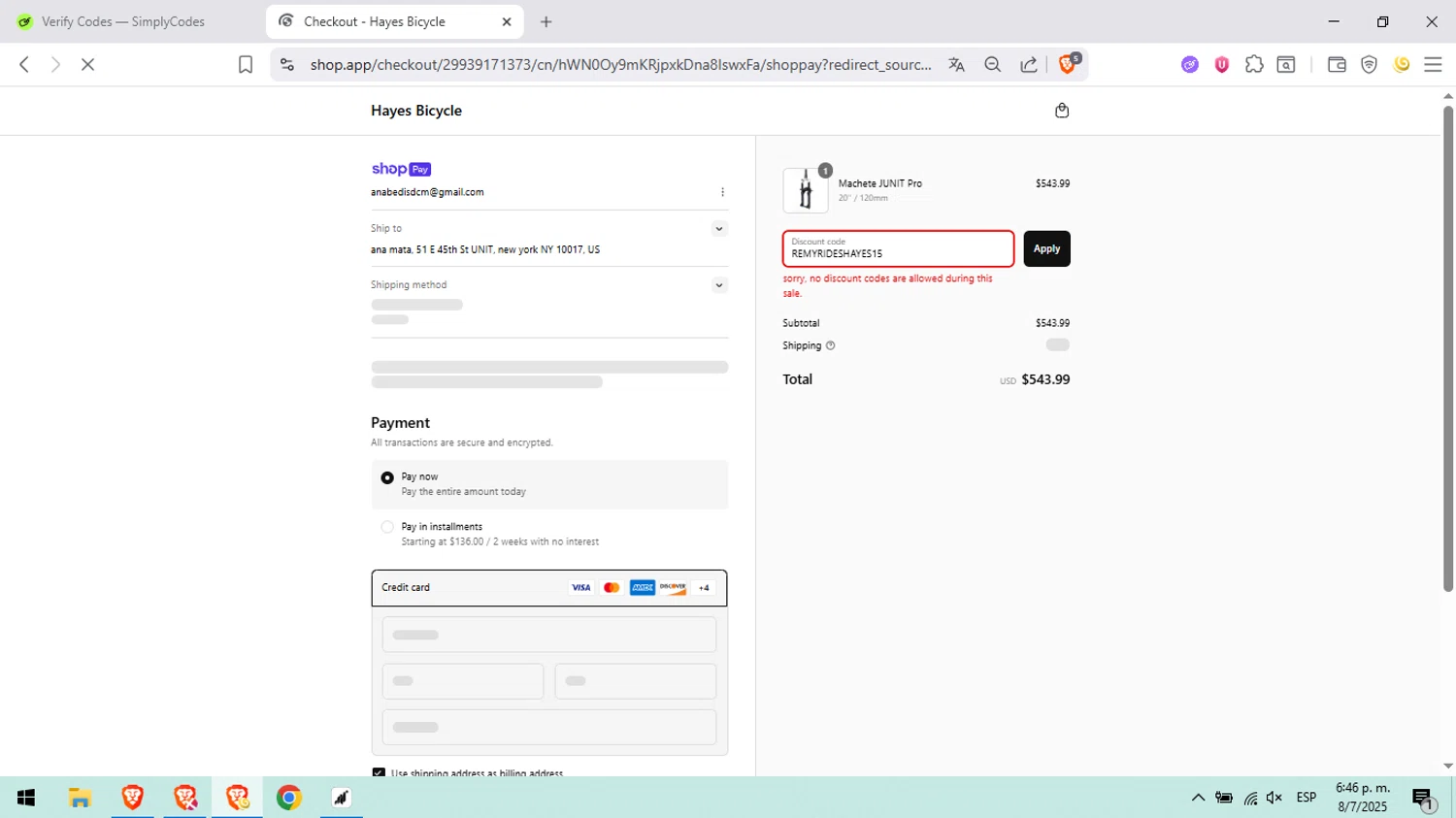
Task: Open the Shop Pay account options menu
Action: tap(722, 192)
